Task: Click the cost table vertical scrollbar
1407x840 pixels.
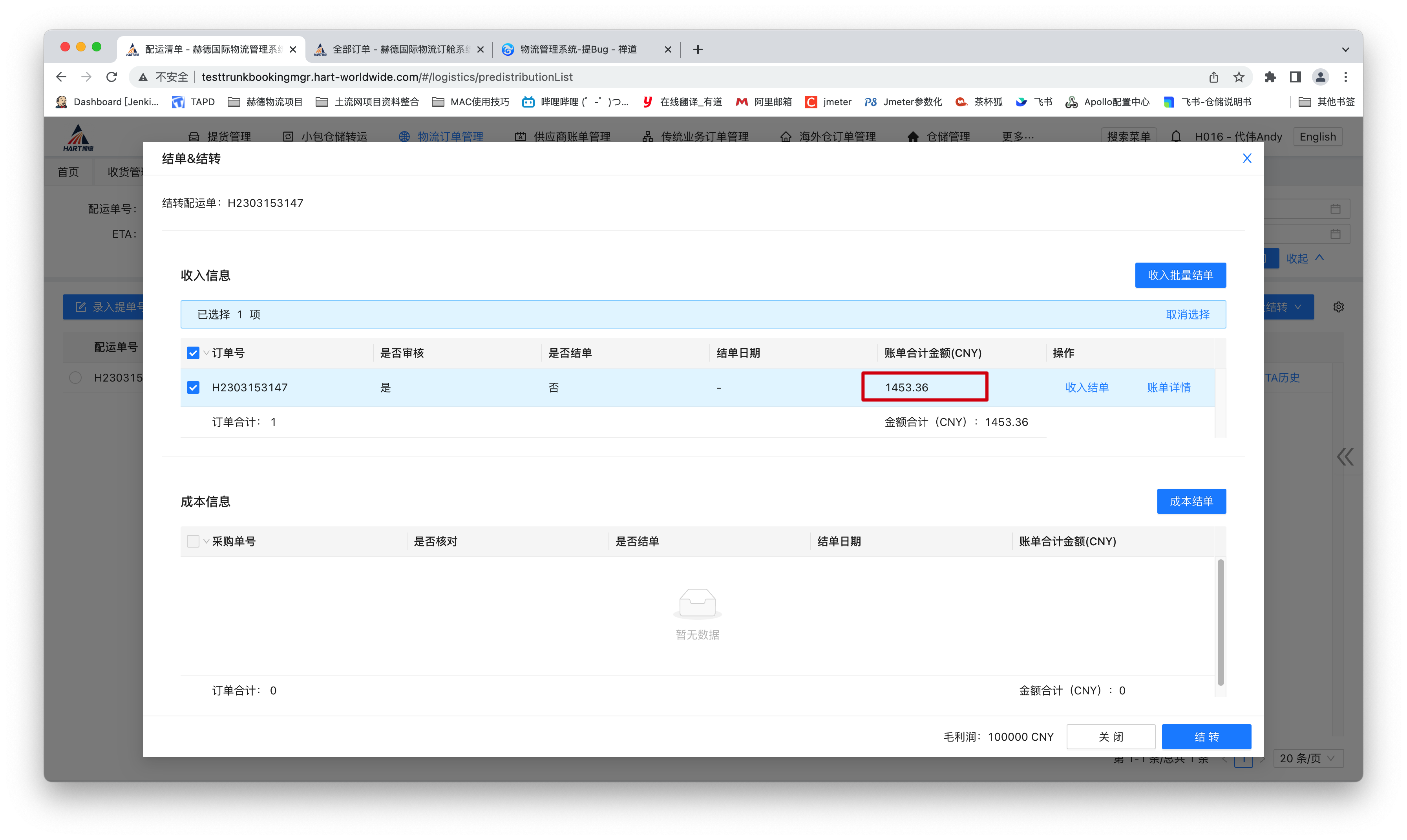Action: [x=1220, y=623]
